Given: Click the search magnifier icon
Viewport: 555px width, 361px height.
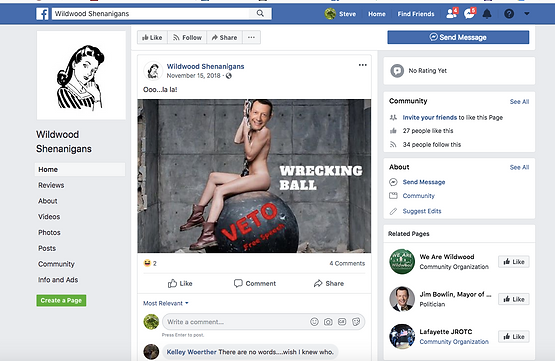Looking at the screenshot, I should [260, 13].
